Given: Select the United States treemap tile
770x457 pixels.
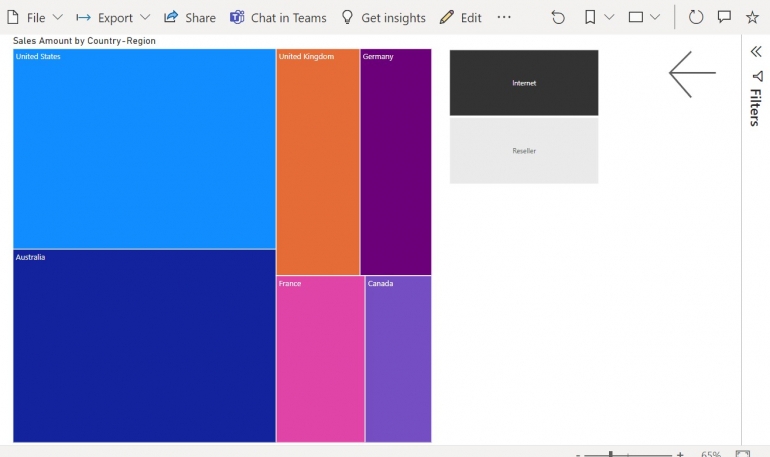Looking at the screenshot, I should [144, 148].
